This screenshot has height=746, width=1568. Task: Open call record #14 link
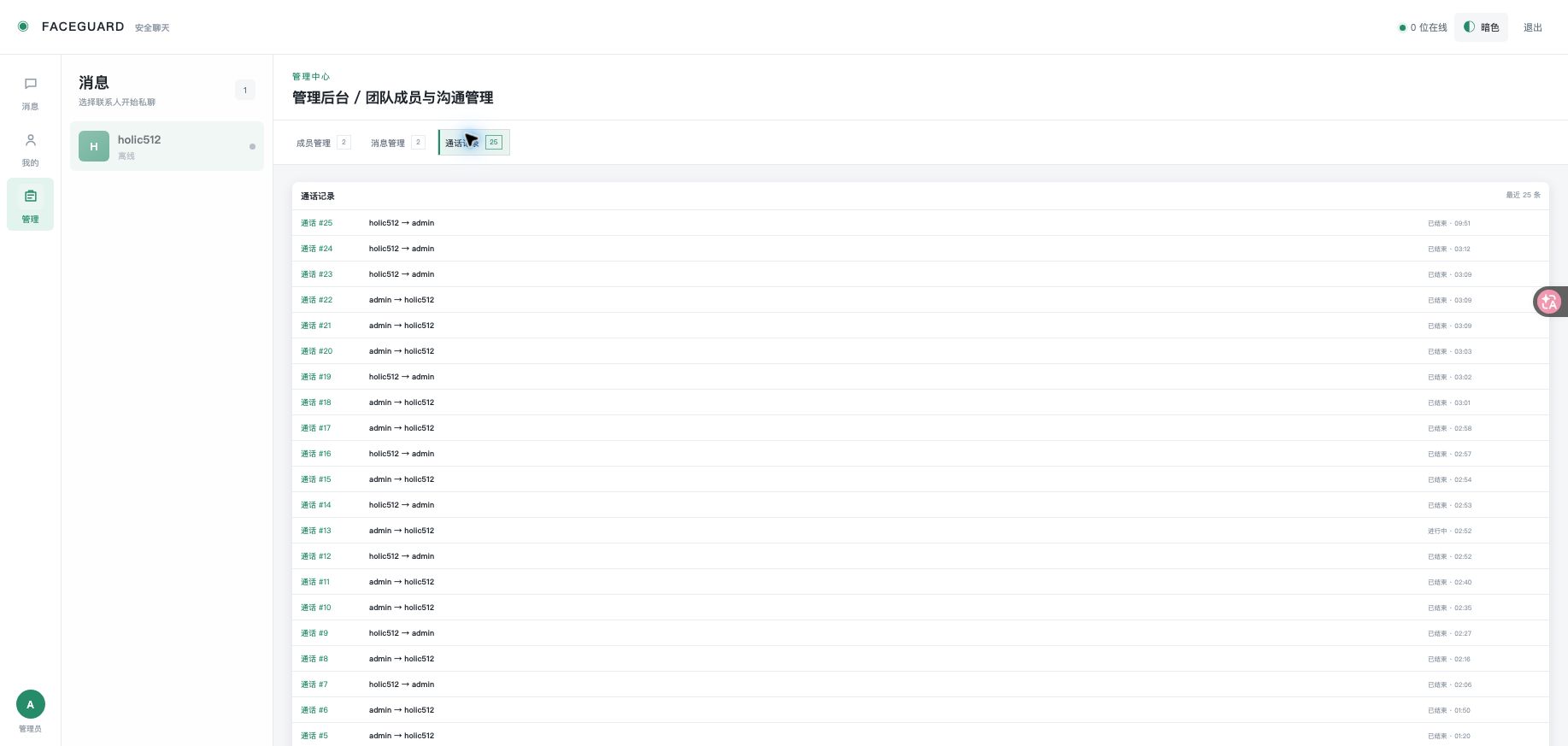click(x=315, y=505)
